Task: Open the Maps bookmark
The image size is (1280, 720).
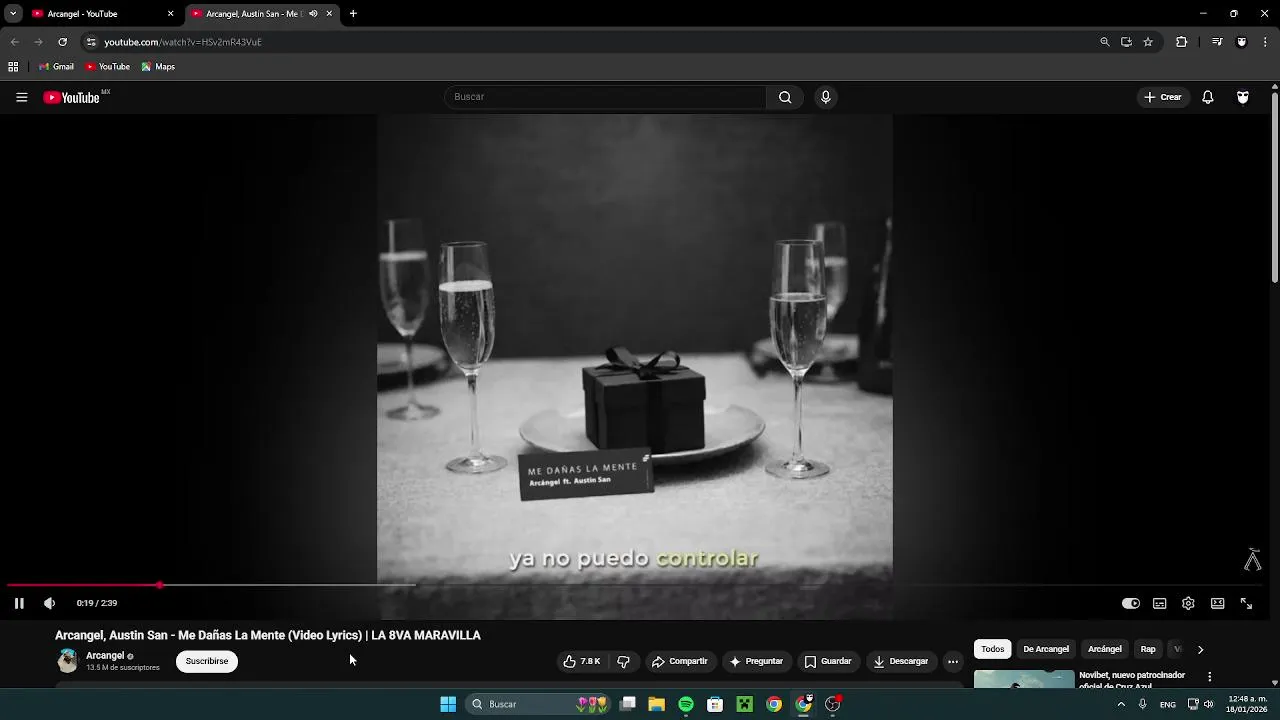Action: 158,67
